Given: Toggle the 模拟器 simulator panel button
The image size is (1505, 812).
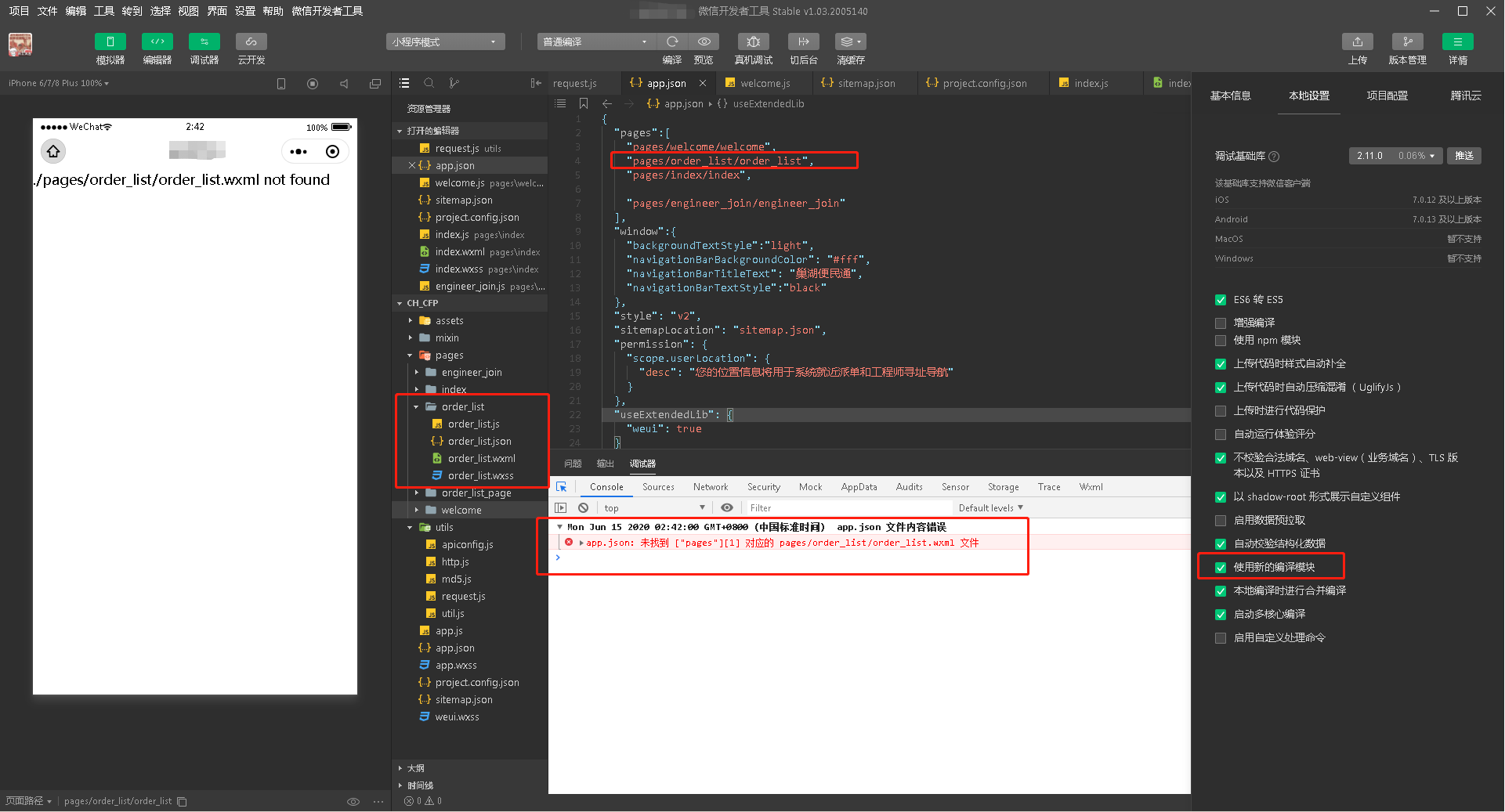Looking at the screenshot, I should tap(110, 42).
